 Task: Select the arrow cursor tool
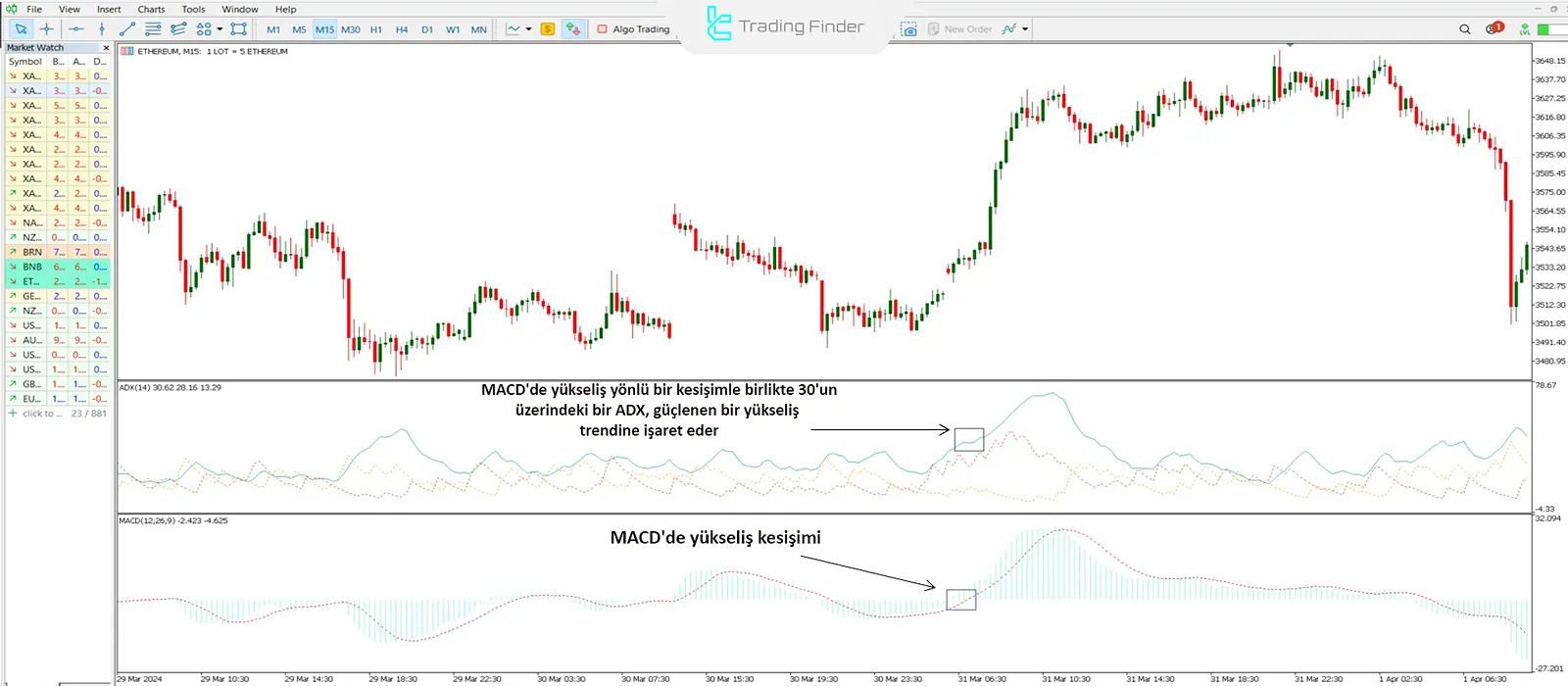click(21, 29)
